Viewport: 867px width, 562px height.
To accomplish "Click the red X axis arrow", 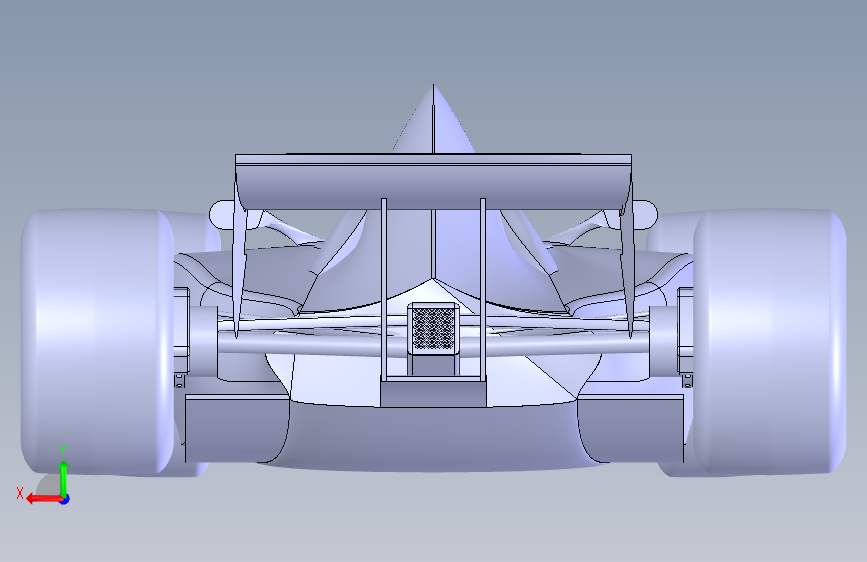I will 44,499.
